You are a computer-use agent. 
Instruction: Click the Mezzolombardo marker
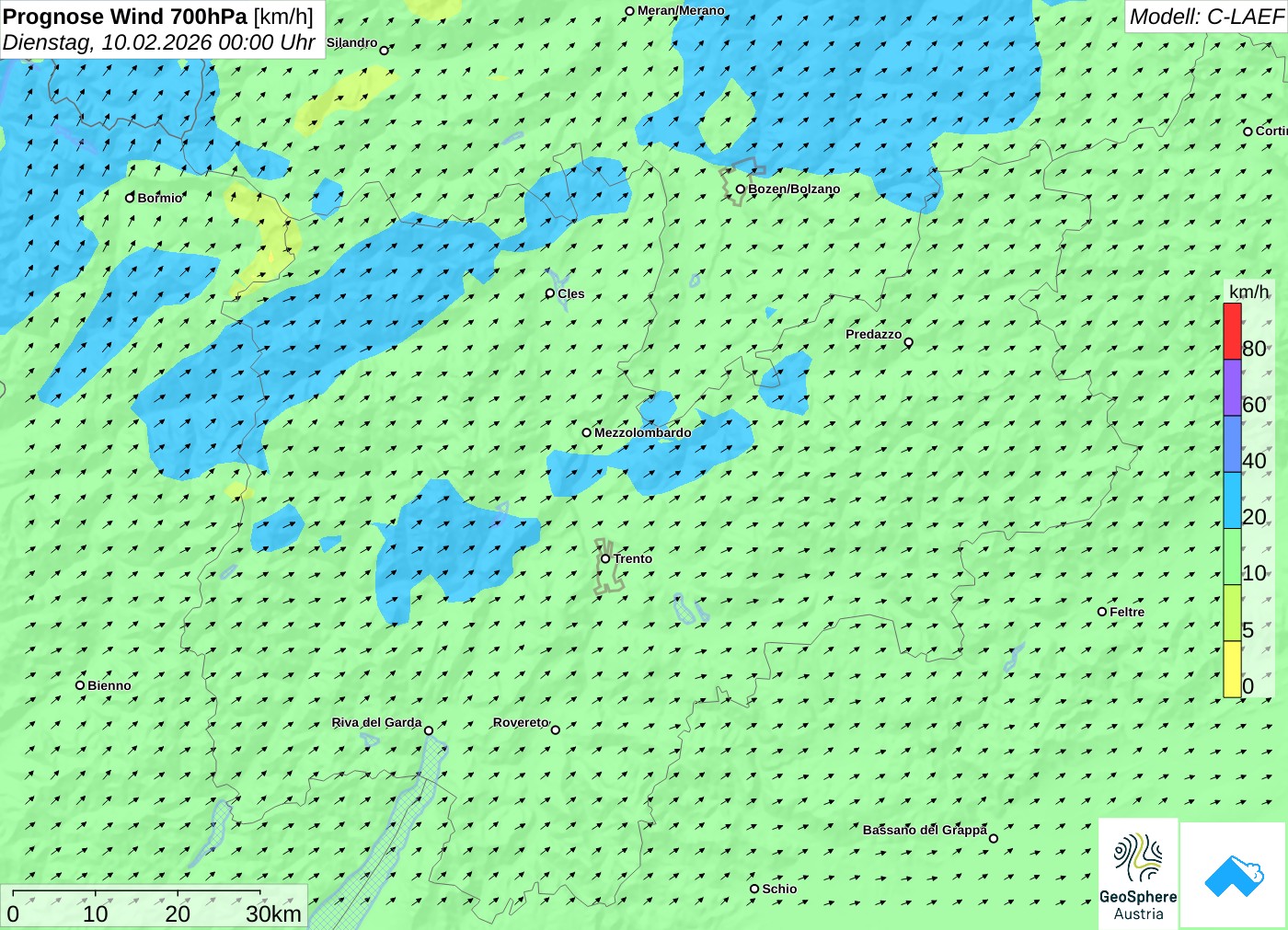[586, 432]
